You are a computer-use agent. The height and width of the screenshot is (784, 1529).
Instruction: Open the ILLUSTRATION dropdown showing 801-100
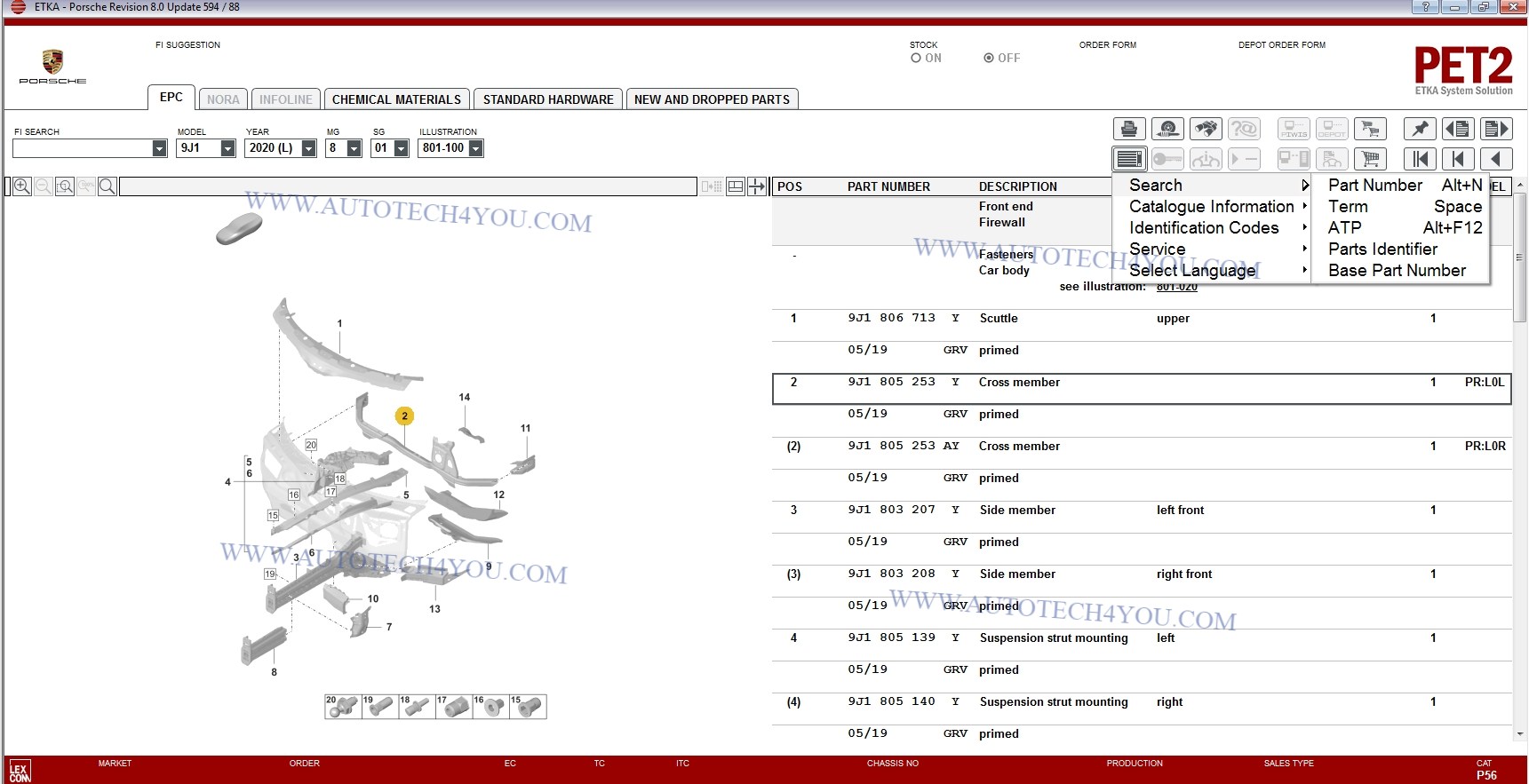pyautogui.click(x=476, y=148)
